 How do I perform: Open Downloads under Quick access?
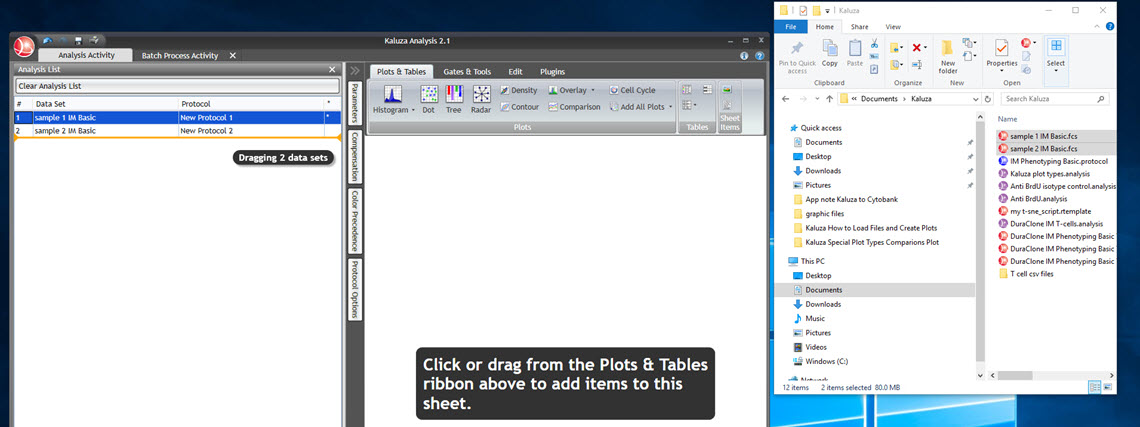(x=822, y=171)
